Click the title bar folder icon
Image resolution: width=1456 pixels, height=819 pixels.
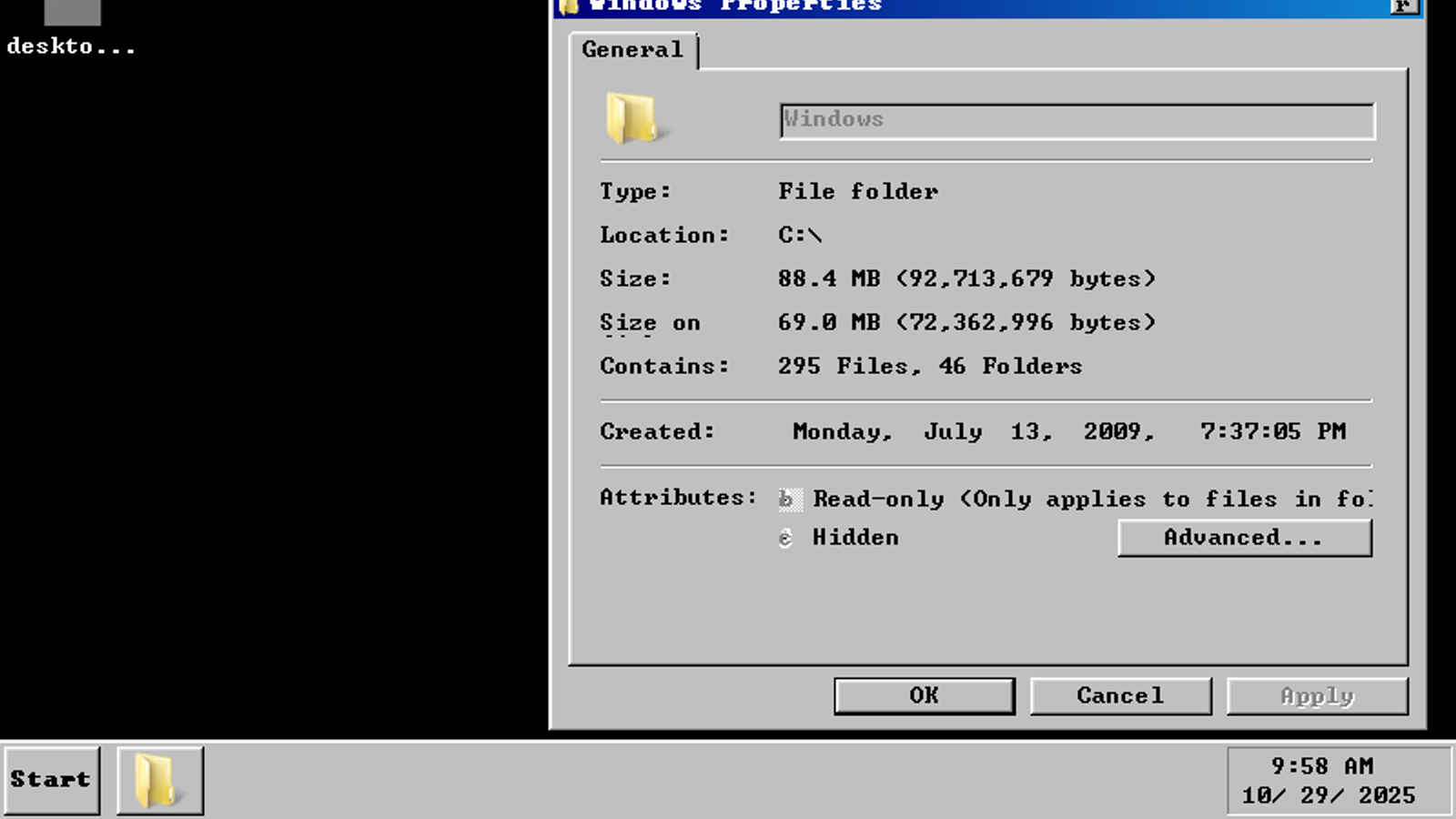pos(569,6)
